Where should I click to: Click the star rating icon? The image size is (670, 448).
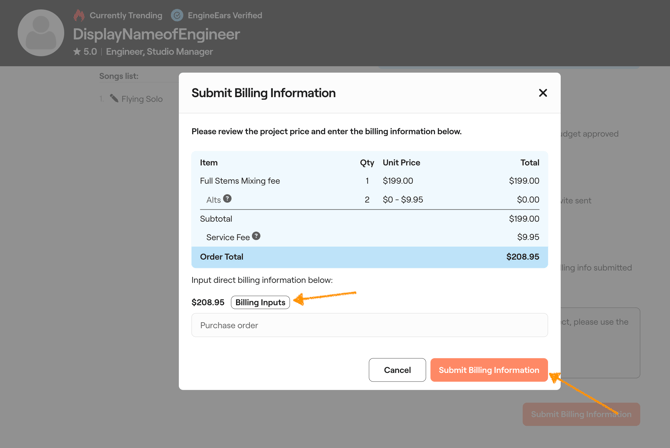(77, 52)
